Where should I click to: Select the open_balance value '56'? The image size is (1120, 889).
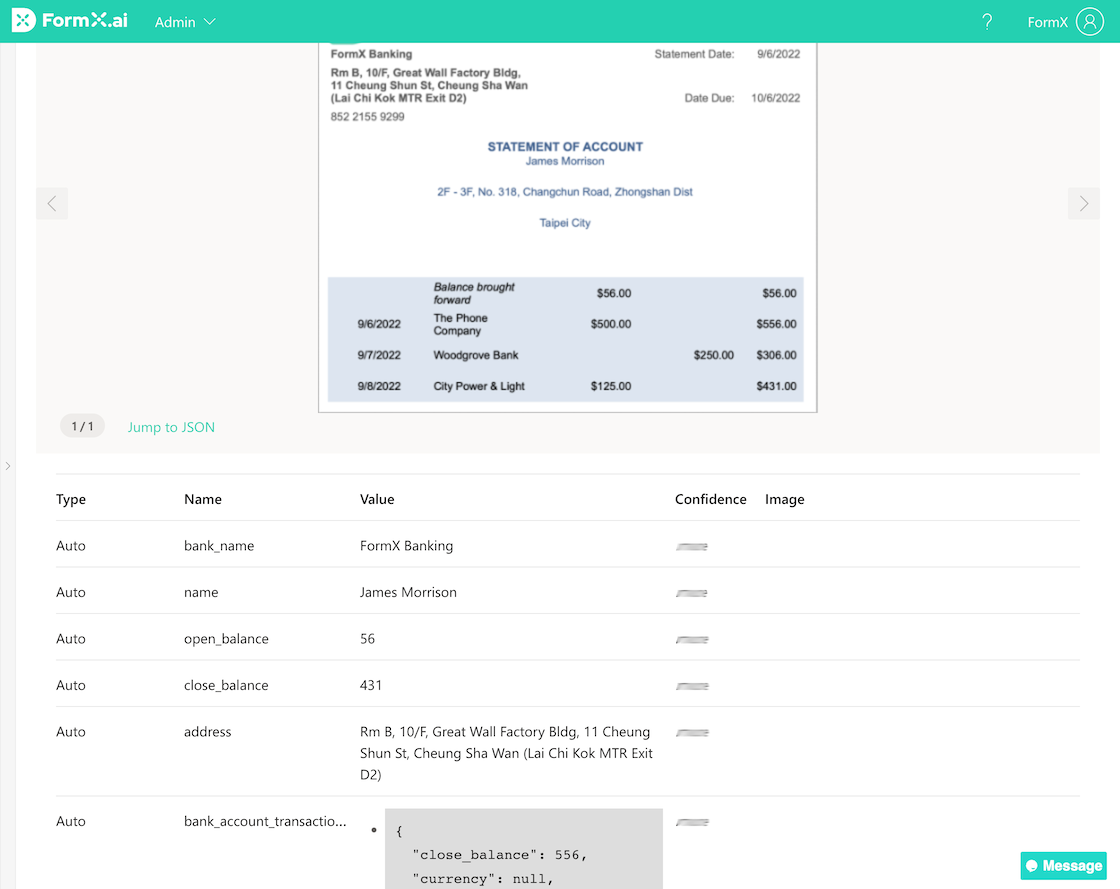(367, 638)
